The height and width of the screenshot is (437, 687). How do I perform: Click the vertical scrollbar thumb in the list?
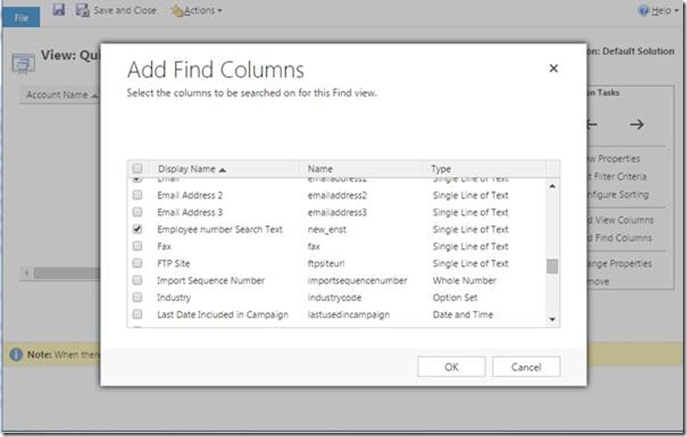coord(552,265)
